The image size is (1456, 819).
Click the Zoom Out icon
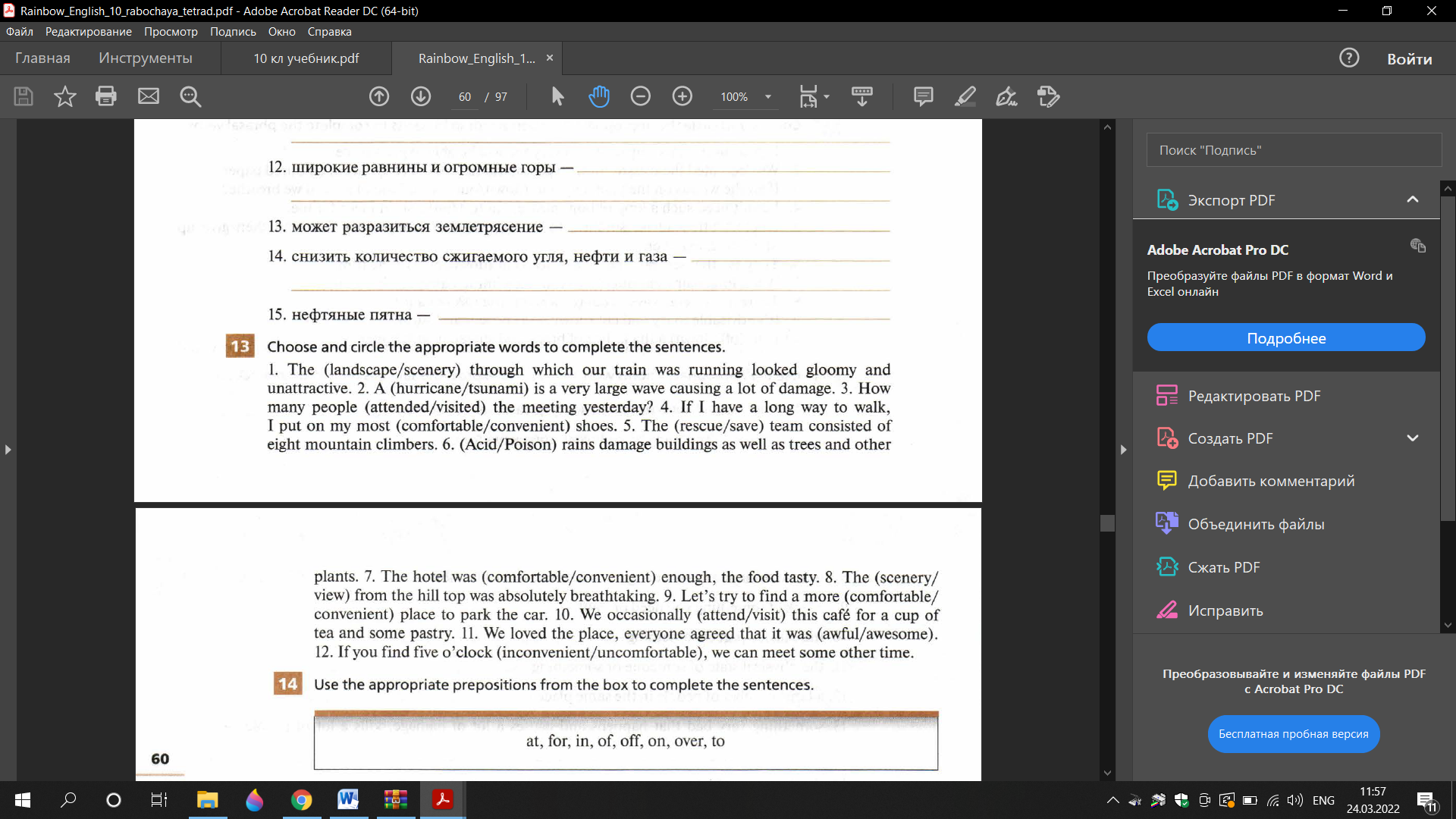(x=640, y=96)
